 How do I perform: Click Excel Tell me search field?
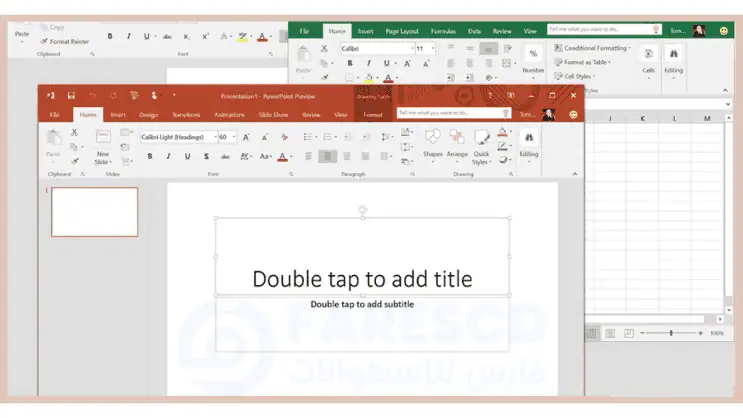tap(604, 29)
